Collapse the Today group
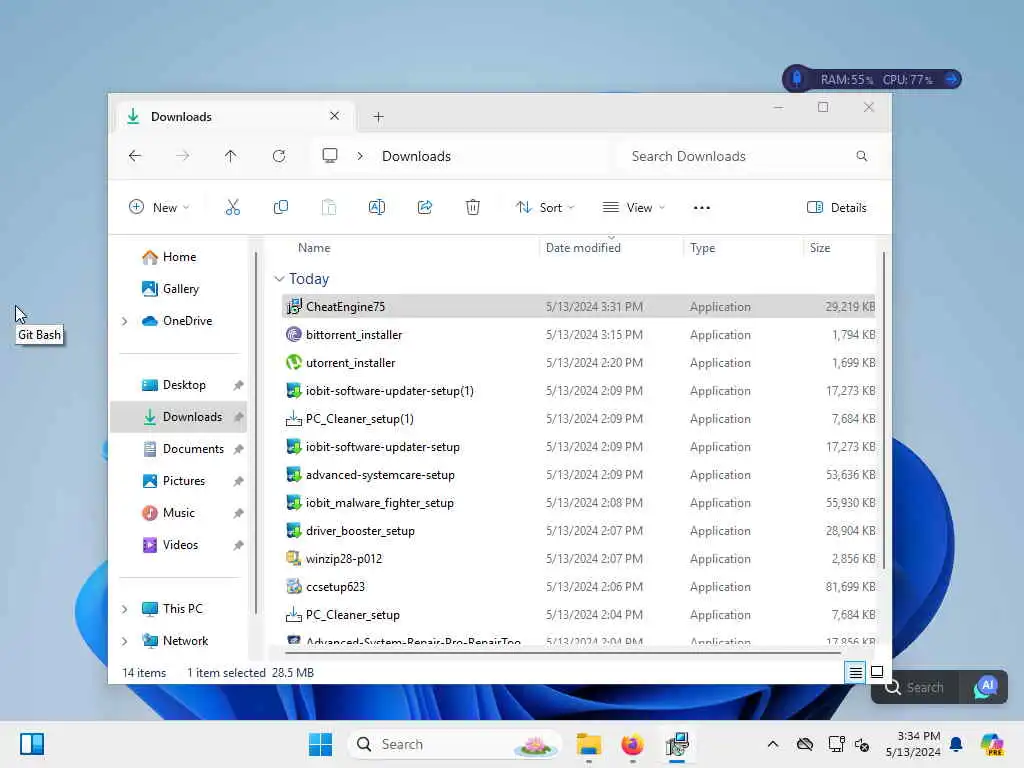 [x=279, y=279]
